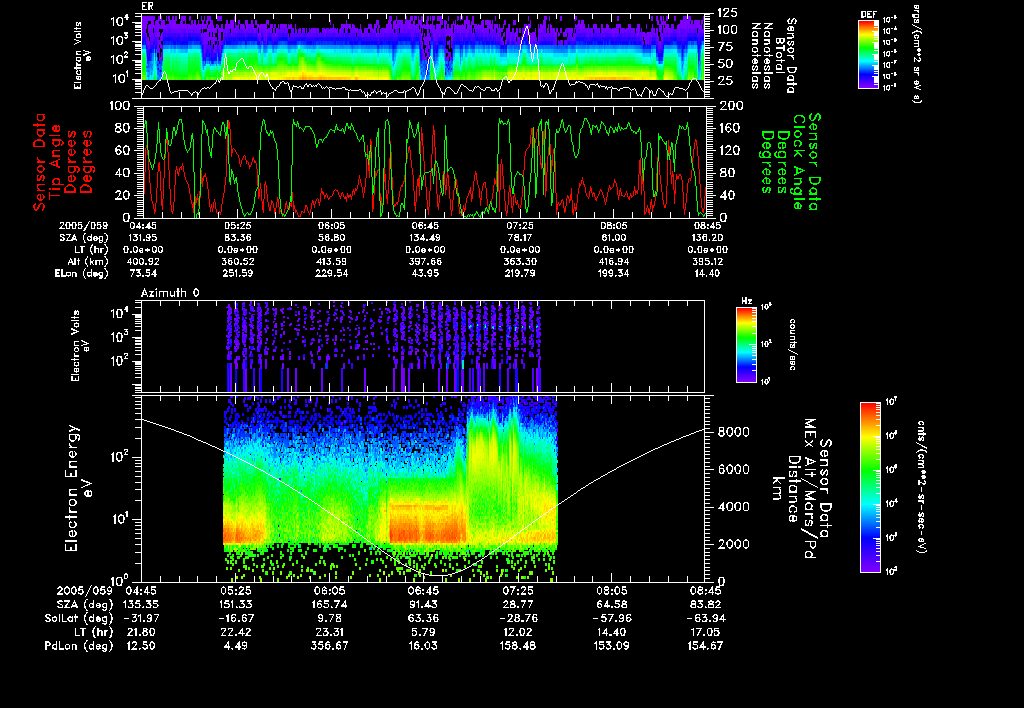
Task: Click the cnts/(cm**2-sr-sec-eV) color bar
Action: (x=870, y=487)
